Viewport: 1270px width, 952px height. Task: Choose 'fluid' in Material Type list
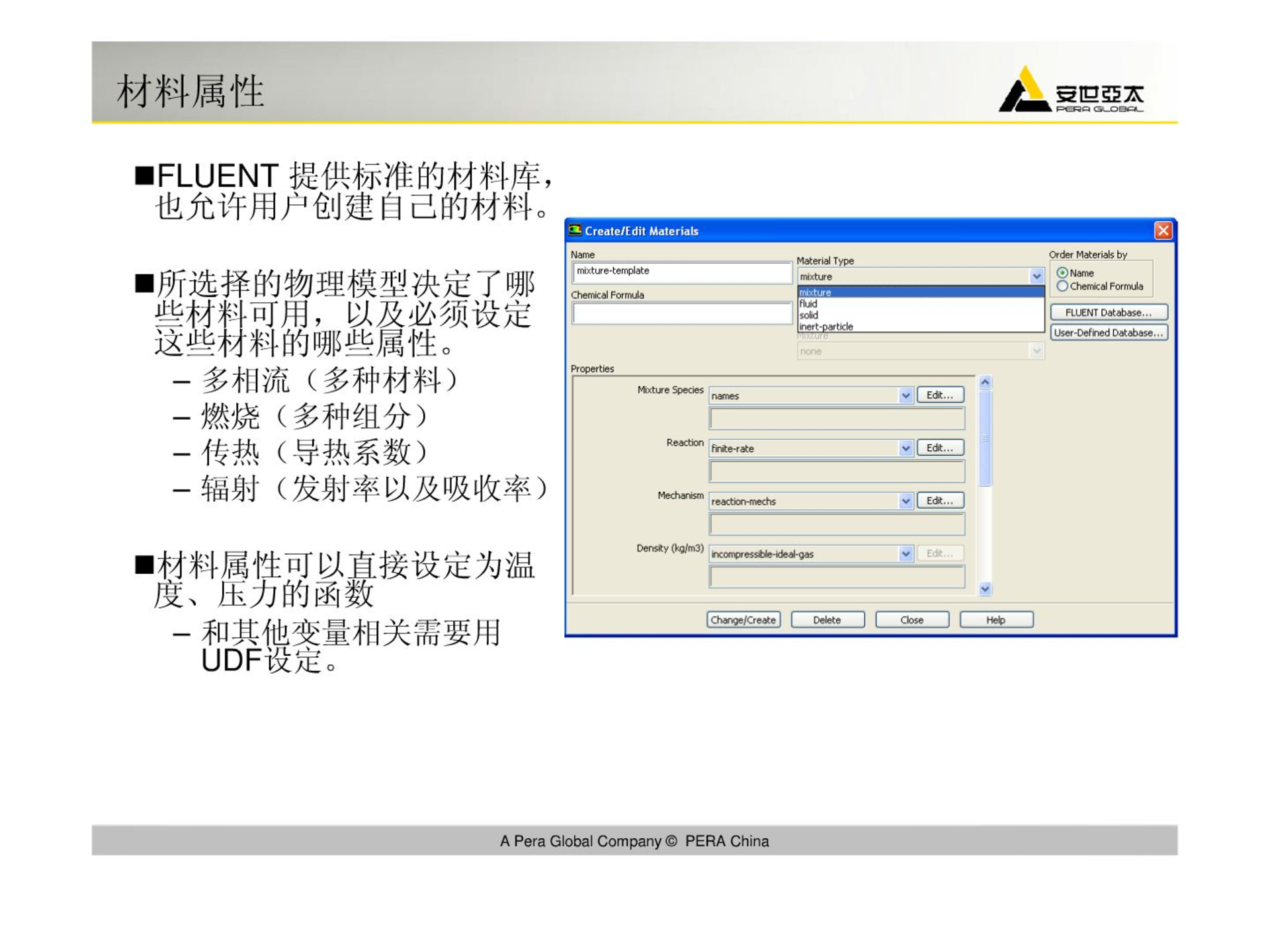920,303
